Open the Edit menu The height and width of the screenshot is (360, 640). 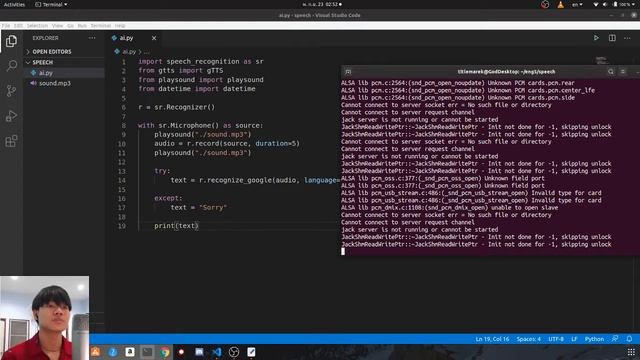(18, 25)
